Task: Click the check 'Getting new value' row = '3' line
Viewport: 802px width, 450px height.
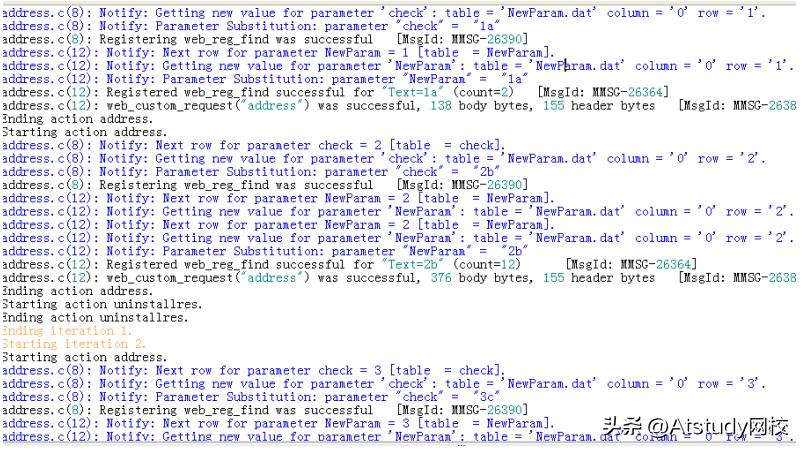Action: tap(384, 384)
